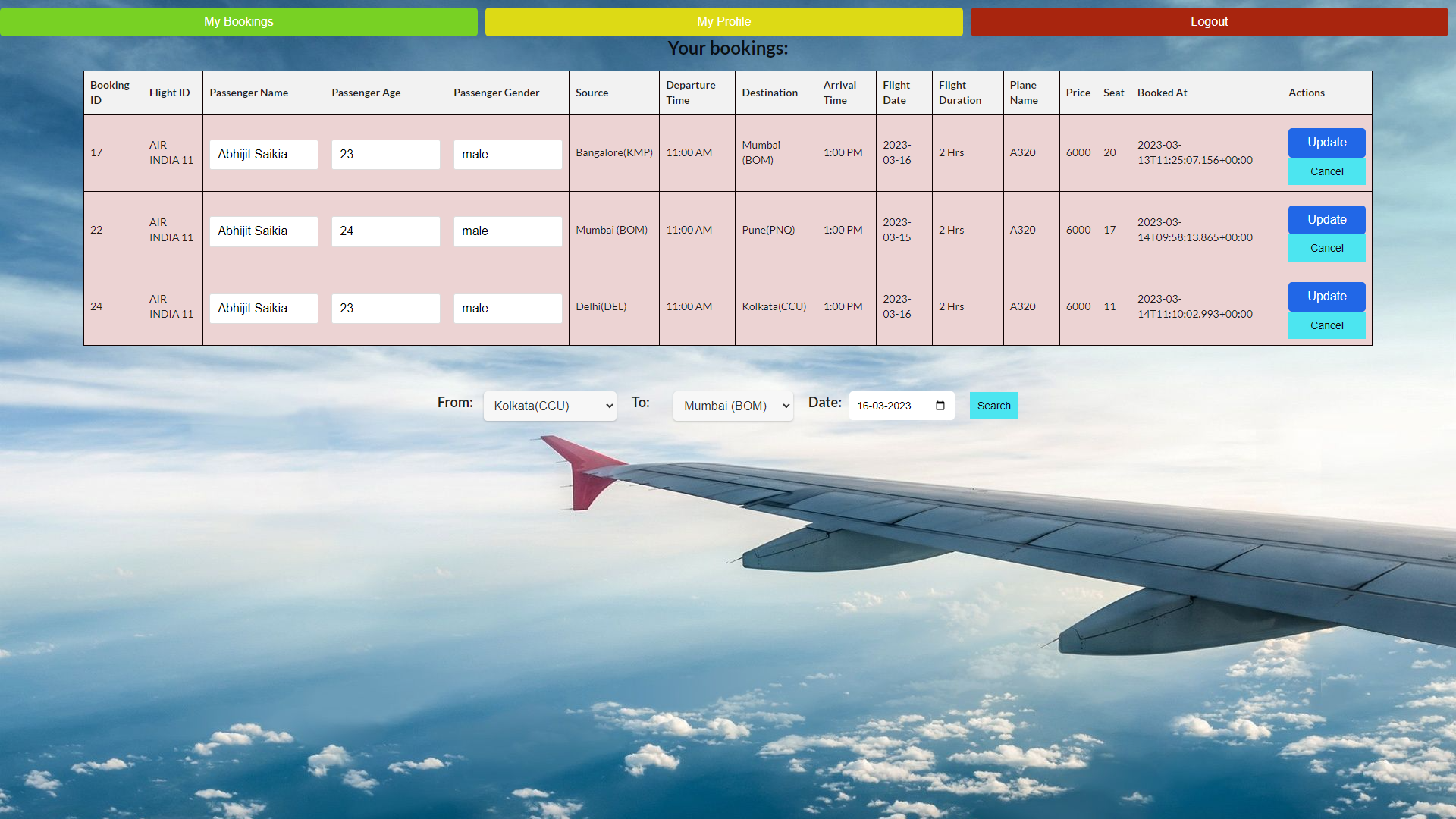The height and width of the screenshot is (819, 1456).
Task: Click the name field showing Abhijit Saikia row 24
Action: pyautogui.click(x=263, y=308)
